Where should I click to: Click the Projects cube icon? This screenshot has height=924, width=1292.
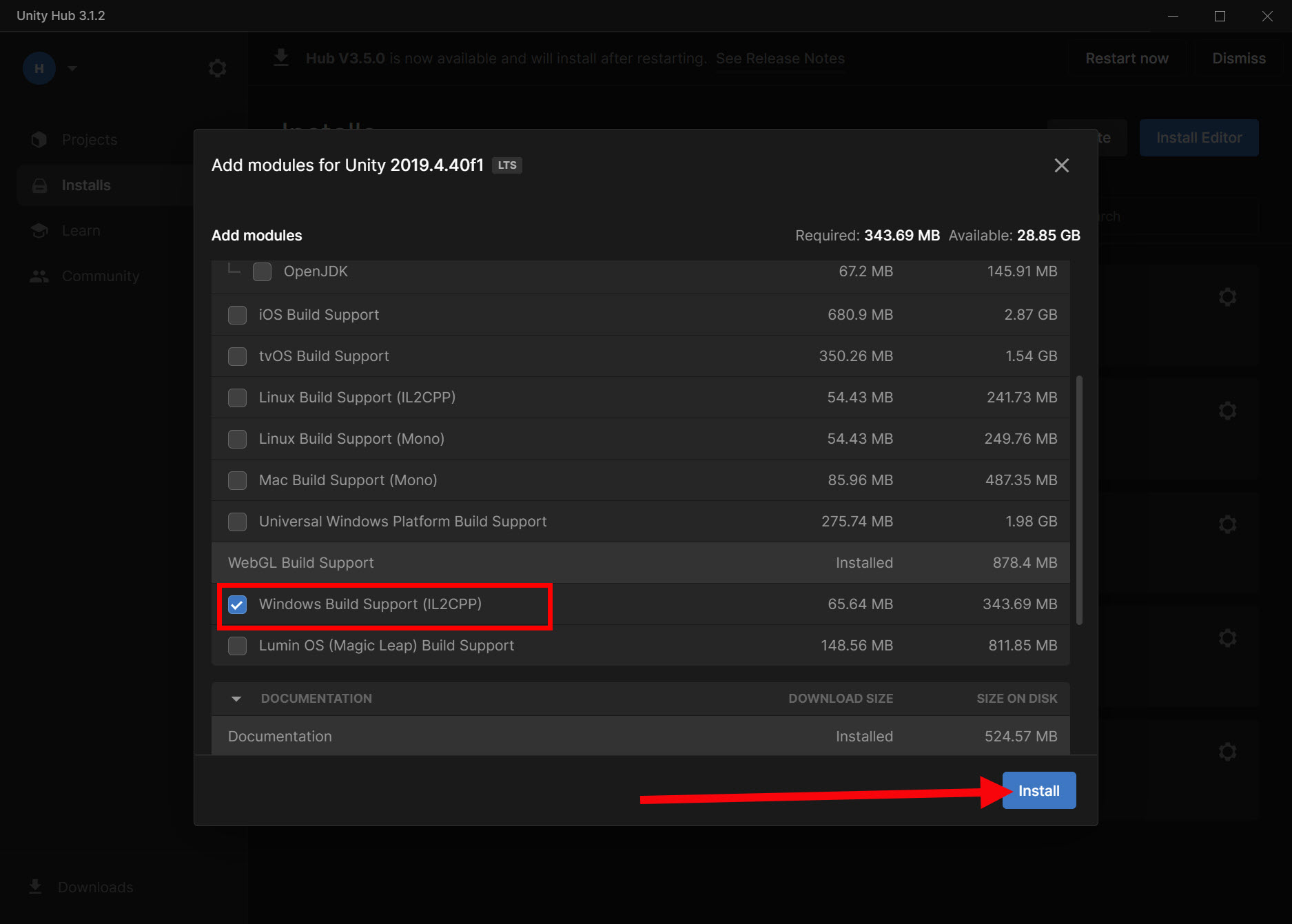39,139
